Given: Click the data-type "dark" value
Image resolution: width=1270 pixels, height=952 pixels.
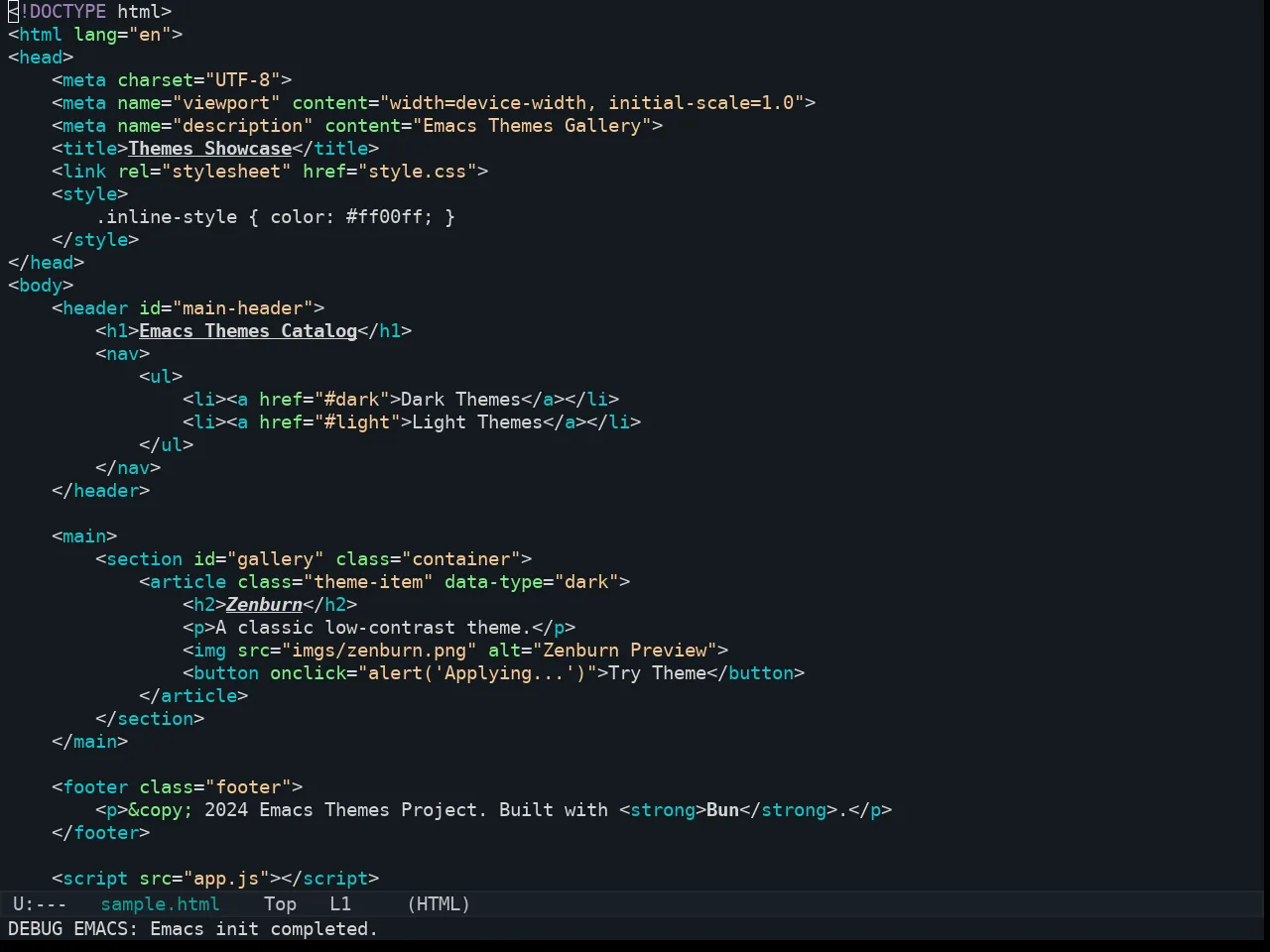Looking at the screenshot, I should tap(586, 582).
